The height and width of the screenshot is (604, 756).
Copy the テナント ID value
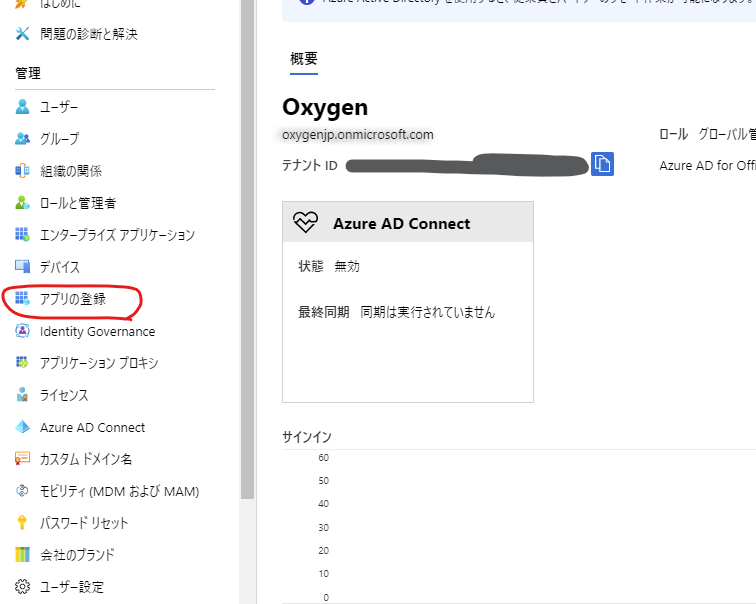point(602,164)
